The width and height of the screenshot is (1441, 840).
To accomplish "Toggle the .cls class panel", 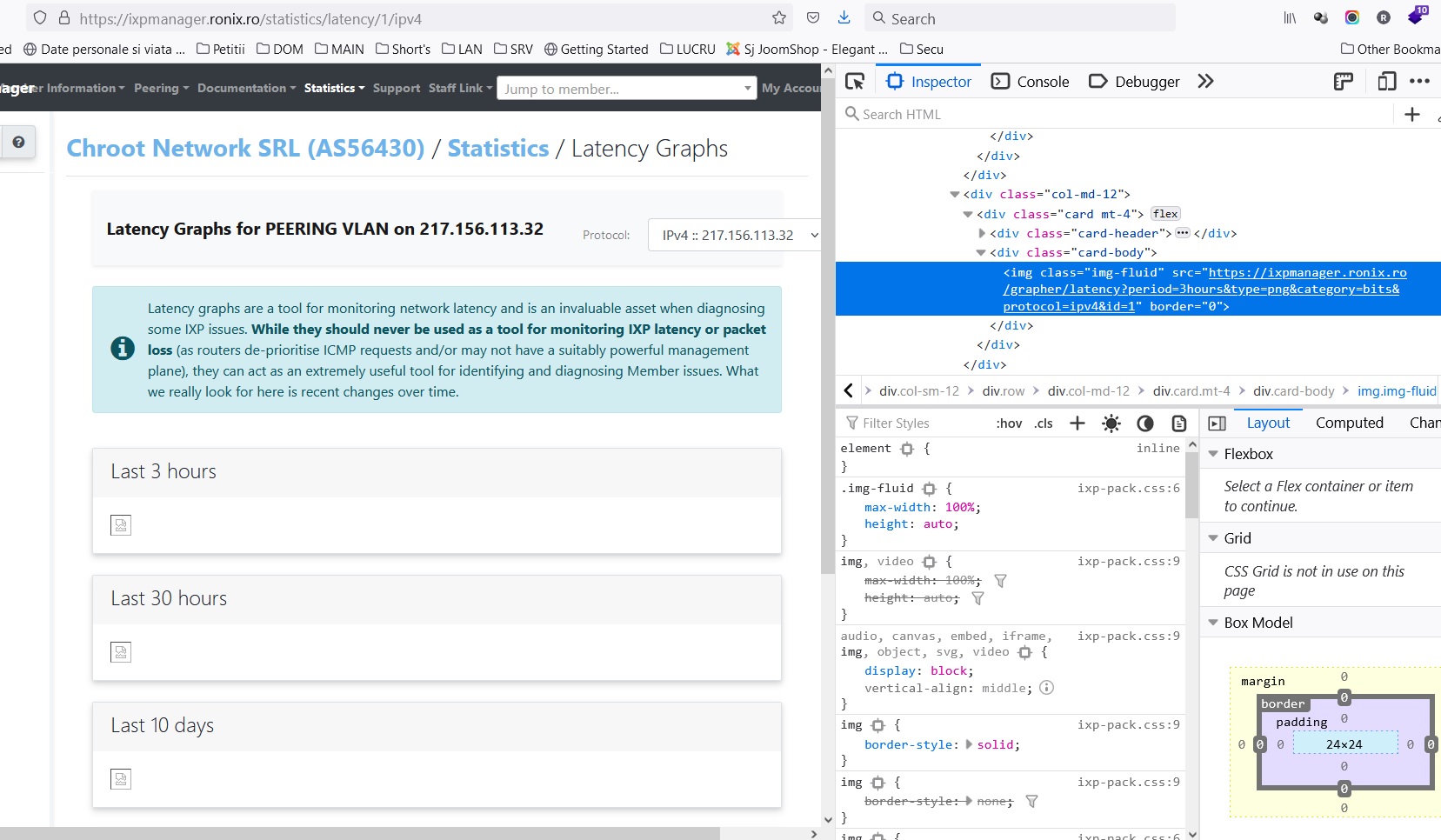I will tap(1044, 423).
